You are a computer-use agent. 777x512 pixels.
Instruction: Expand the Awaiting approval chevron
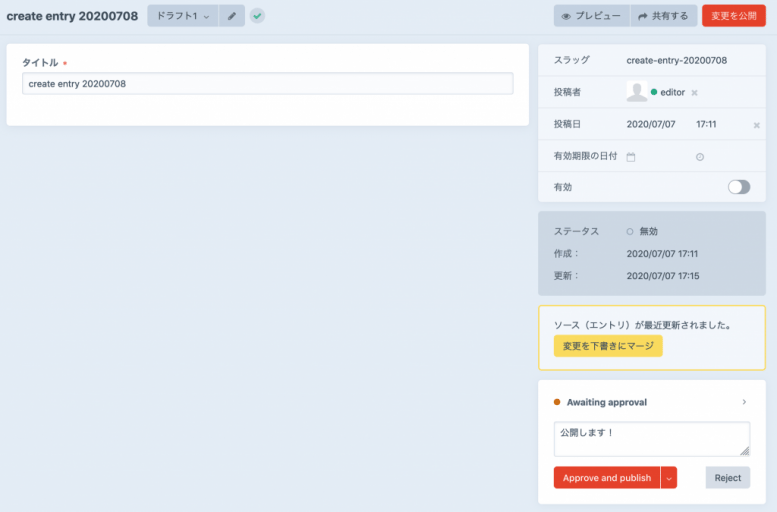744,402
